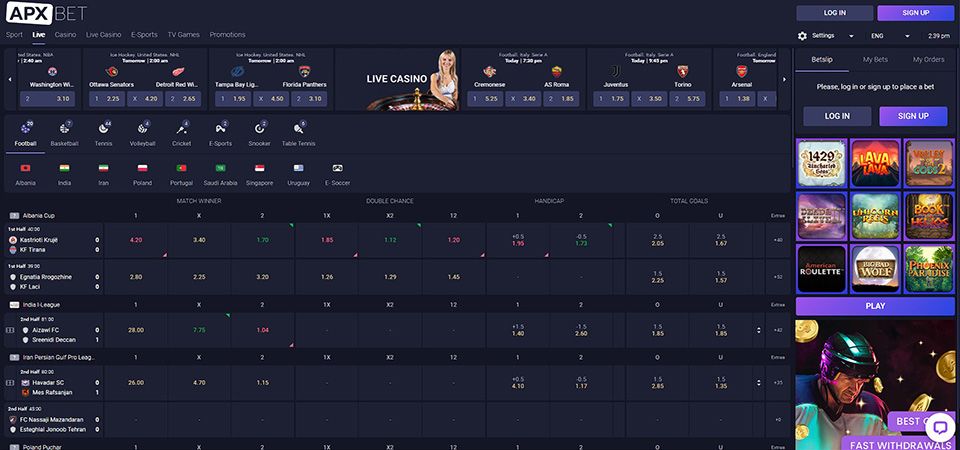Select the Basketball sport icon
Image resolution: width=960 pixels, height=450 pixels.
64,129
